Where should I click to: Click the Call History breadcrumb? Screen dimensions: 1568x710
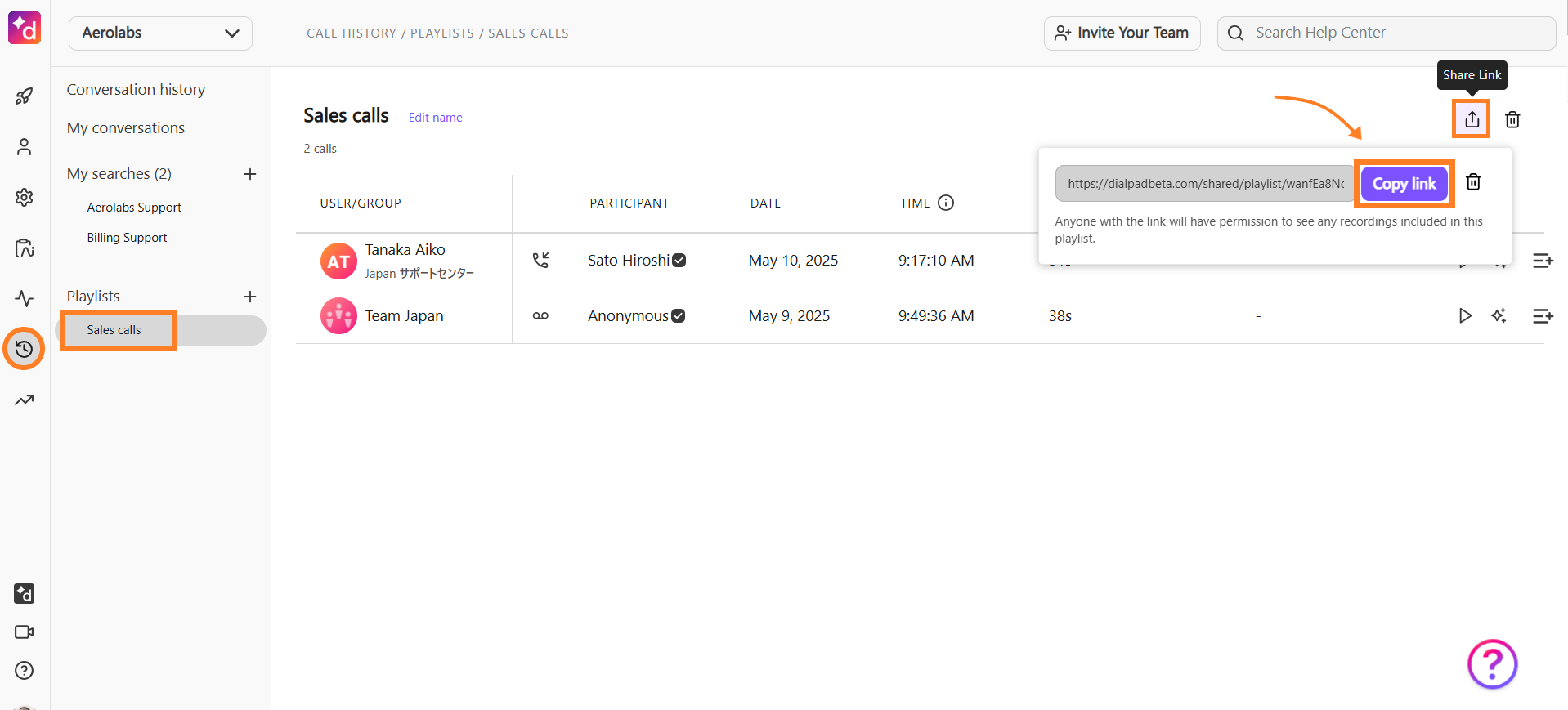[x=352, y=33]
